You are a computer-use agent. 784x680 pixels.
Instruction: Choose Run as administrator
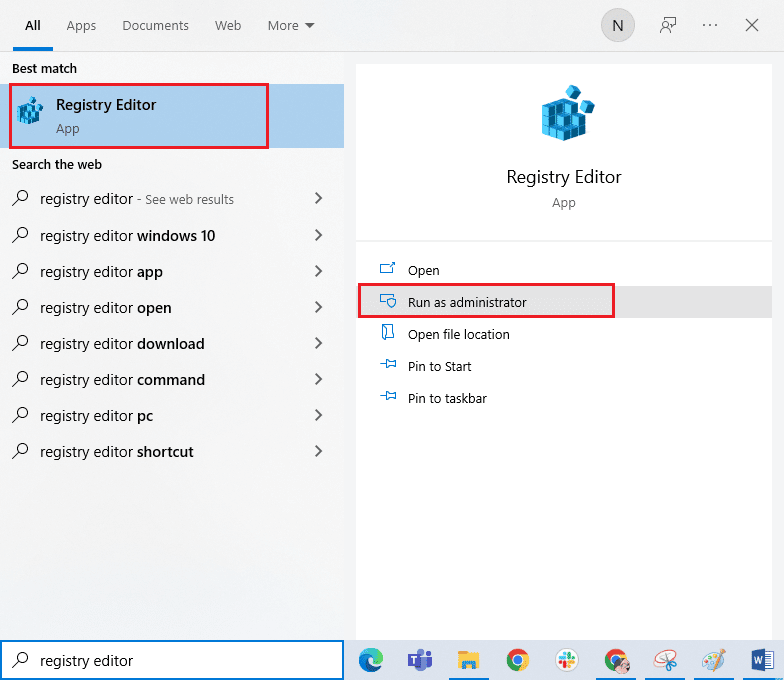point(564,302)
